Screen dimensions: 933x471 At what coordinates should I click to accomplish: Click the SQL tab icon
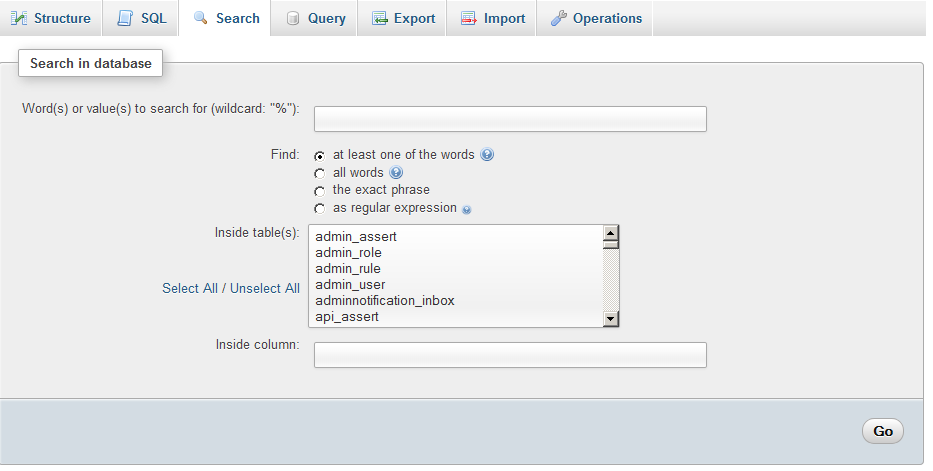[x=124, y=18]
